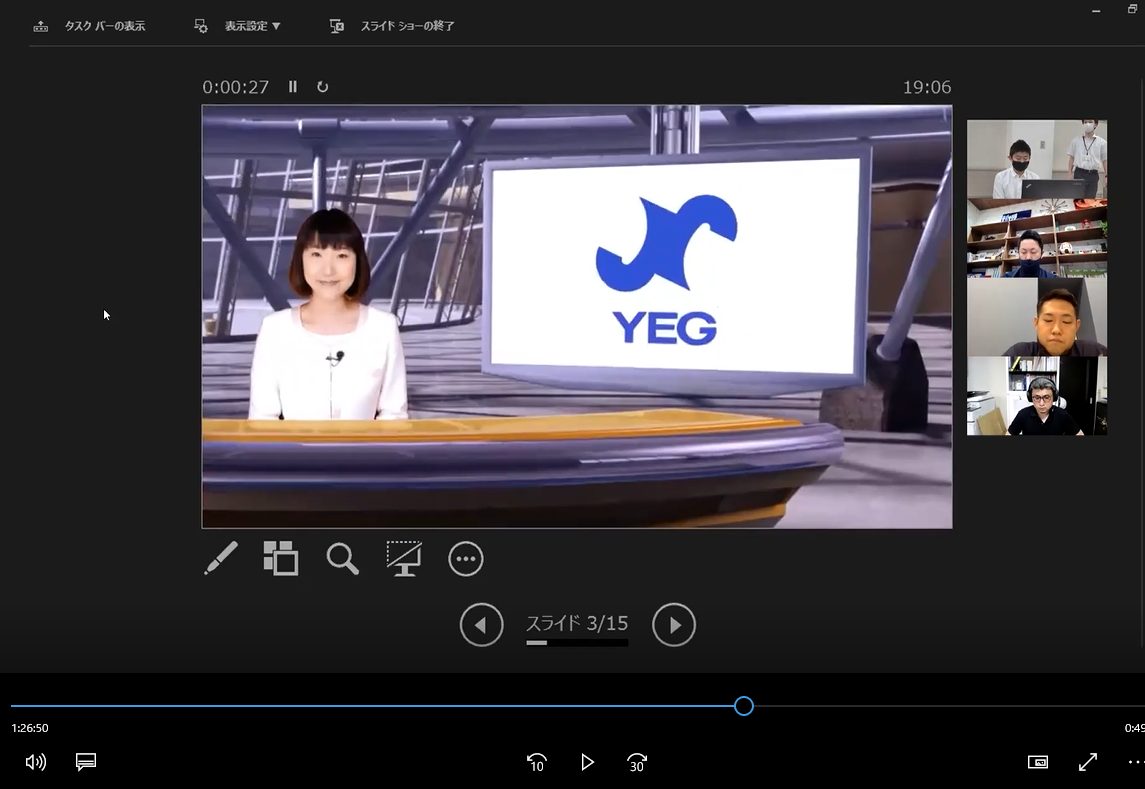Screen dimensions: 1145x789
Task: Open more slideshow options ellipsis
Action: [466, 559]
